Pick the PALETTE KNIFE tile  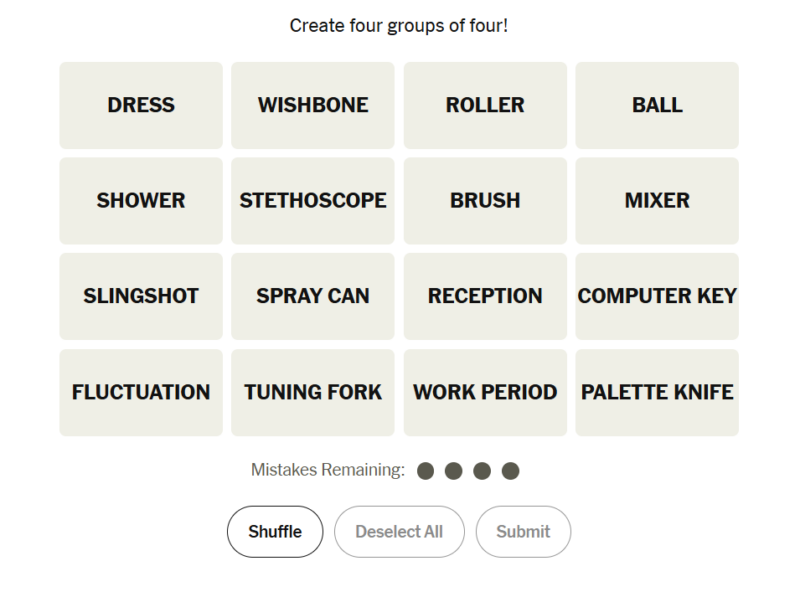coord(657,392)
